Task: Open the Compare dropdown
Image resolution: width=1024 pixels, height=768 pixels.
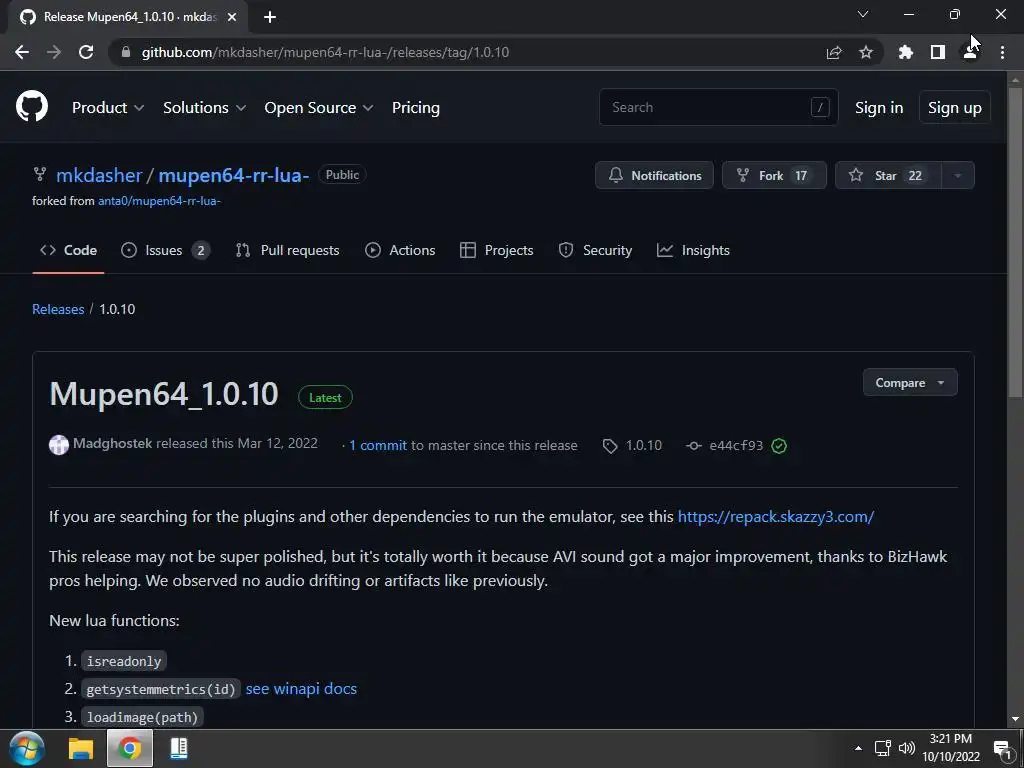Action: [x=910, y=383]
